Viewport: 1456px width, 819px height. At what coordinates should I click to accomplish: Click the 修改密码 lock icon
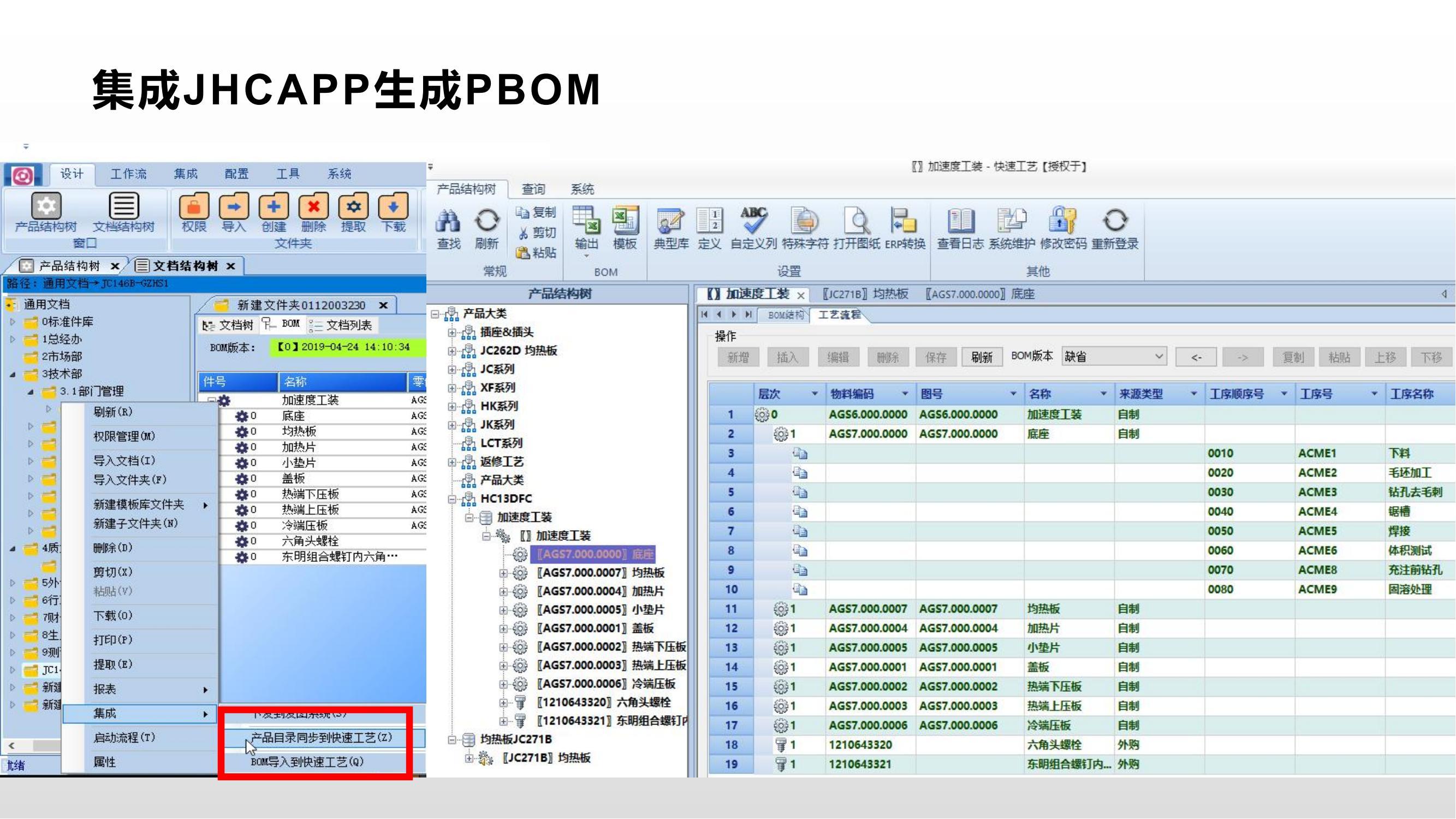[1063, 229]
